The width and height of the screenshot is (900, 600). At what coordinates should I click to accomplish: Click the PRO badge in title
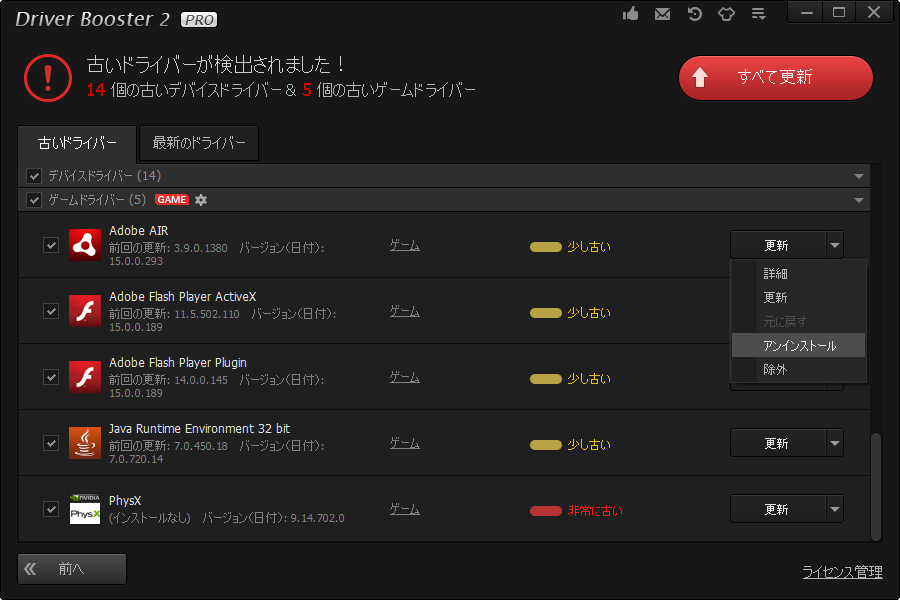(x=199, y=20)
